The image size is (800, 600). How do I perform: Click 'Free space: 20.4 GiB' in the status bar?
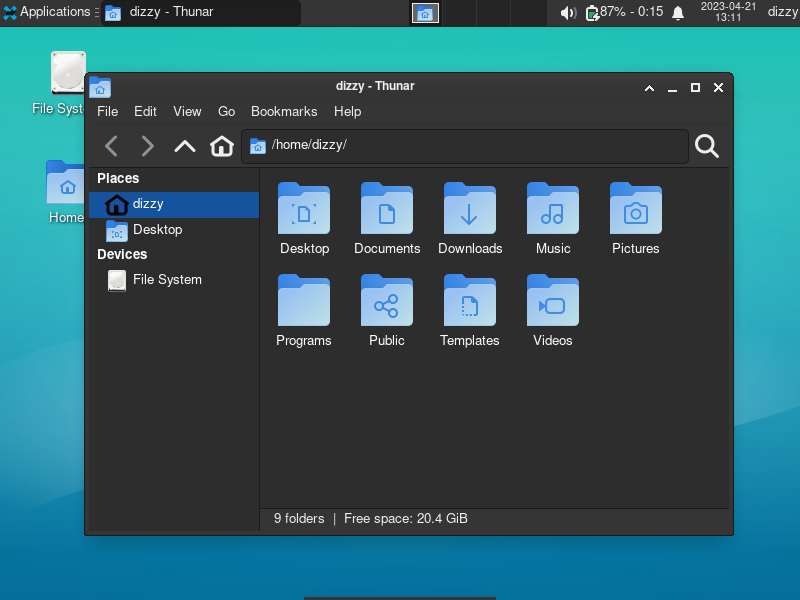[406, 519]
